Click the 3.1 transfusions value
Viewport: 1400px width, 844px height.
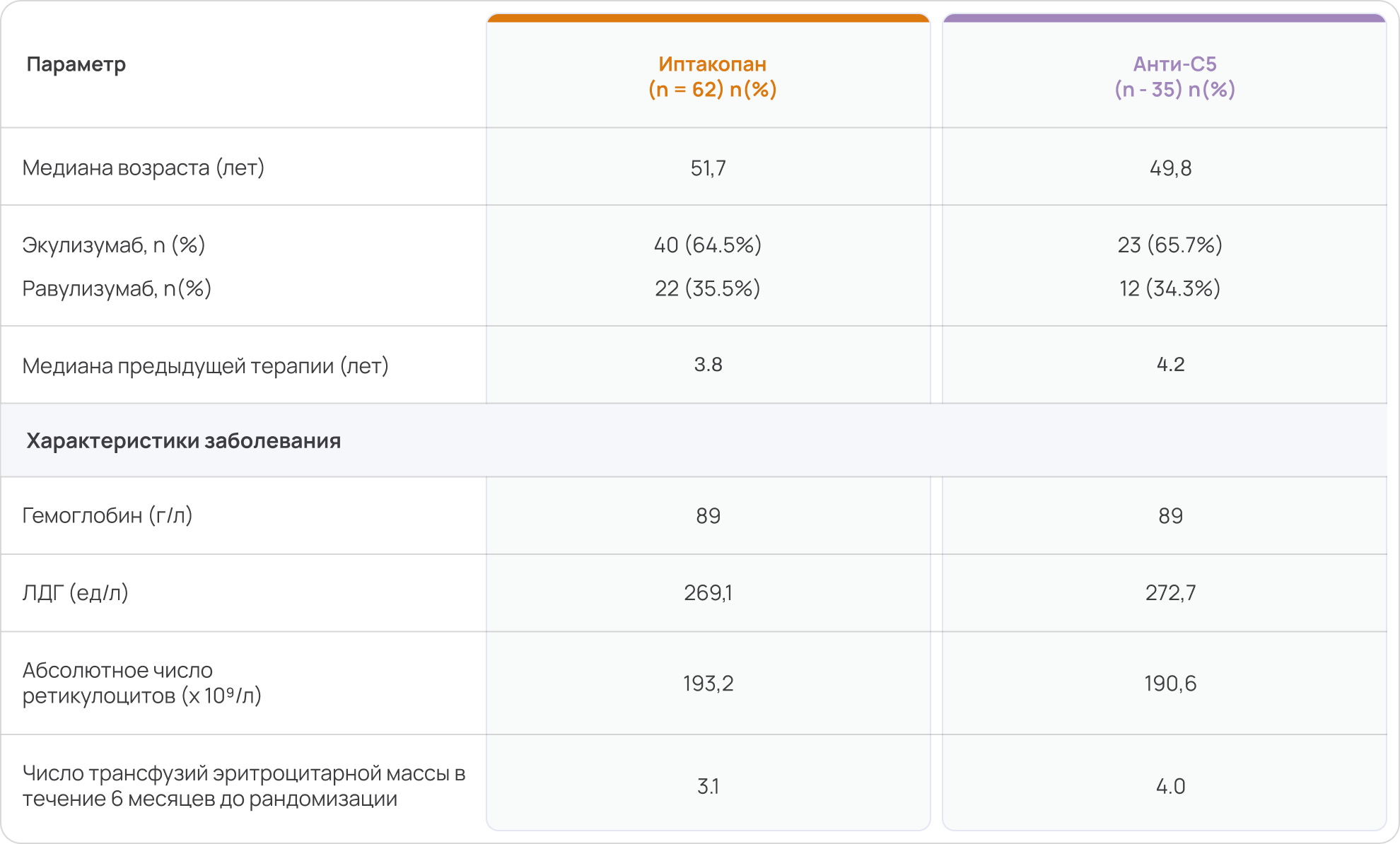click(708, 786)
